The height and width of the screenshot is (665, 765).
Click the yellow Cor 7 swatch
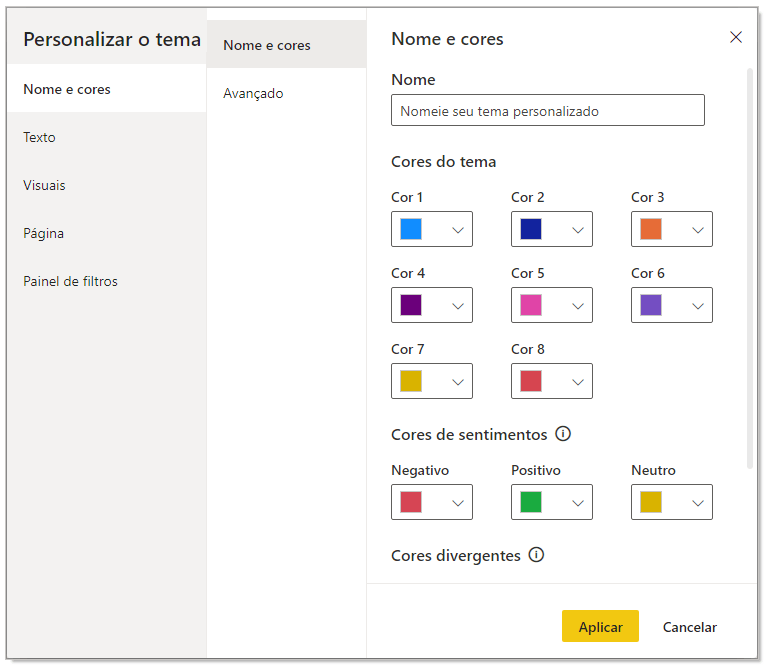(x=411, y=381)
